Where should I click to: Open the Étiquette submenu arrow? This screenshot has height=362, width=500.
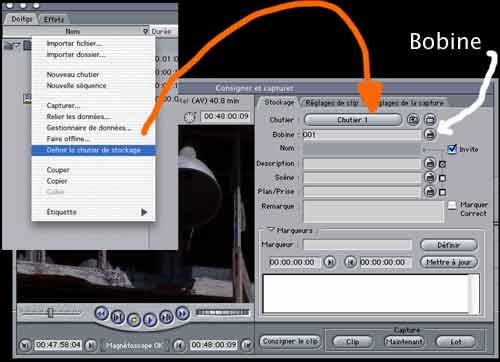144,212
